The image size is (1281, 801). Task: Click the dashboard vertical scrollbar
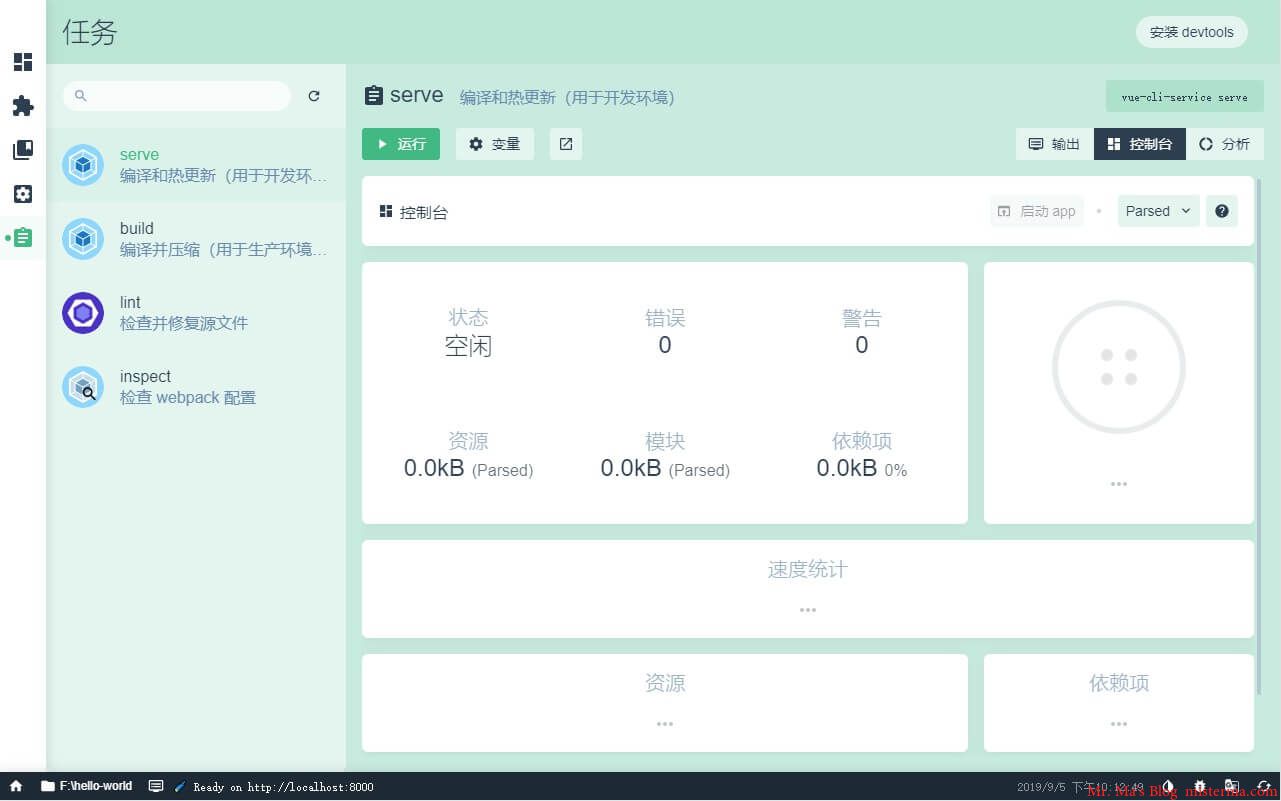click(x=1260, y=435)
